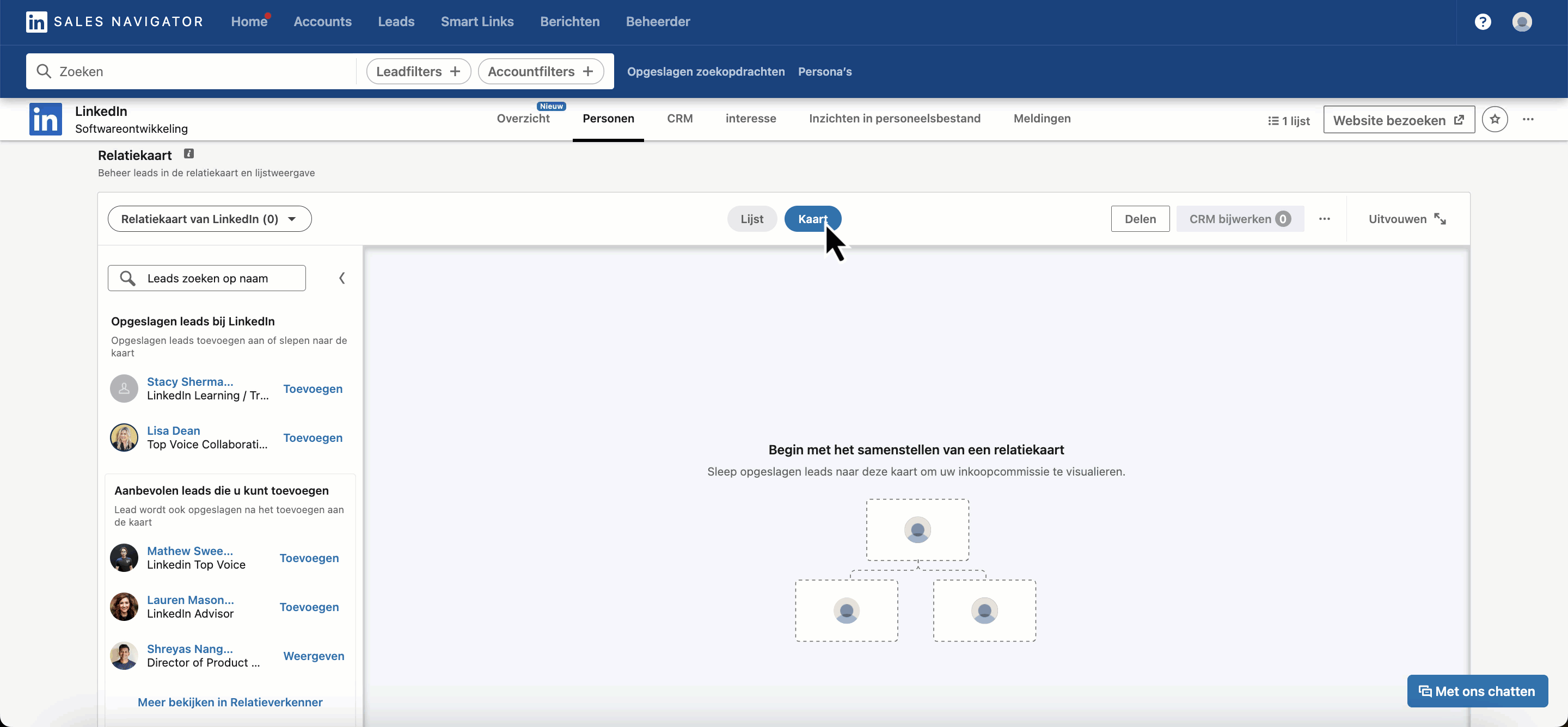Click the Relatiekaart info icon

click(189, 154)
